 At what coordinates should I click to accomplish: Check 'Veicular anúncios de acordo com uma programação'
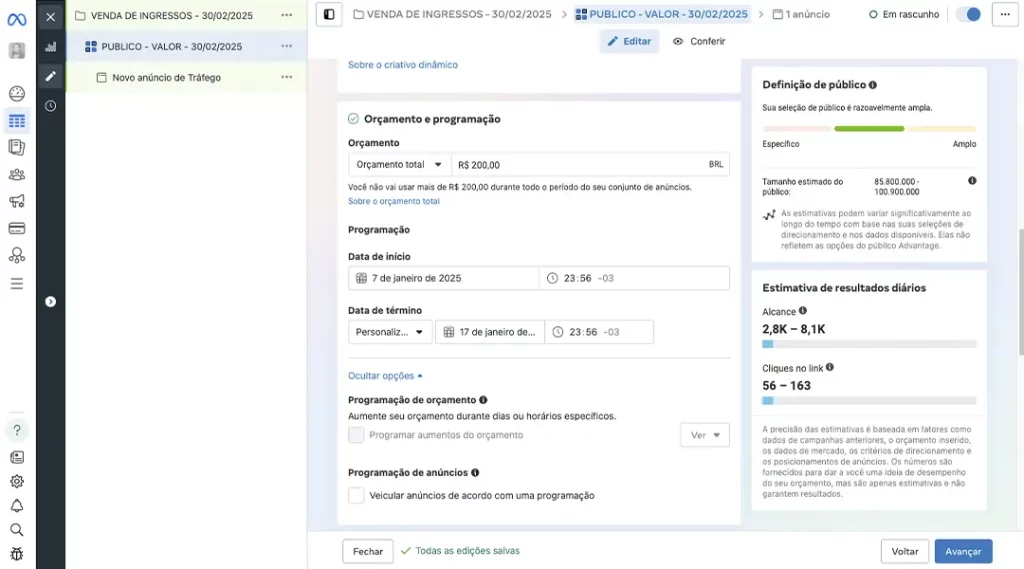356,495
